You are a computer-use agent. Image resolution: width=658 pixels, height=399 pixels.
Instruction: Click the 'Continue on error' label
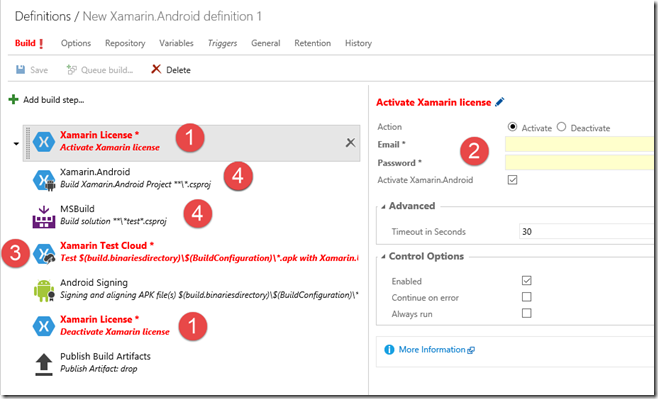pos(425,297)
